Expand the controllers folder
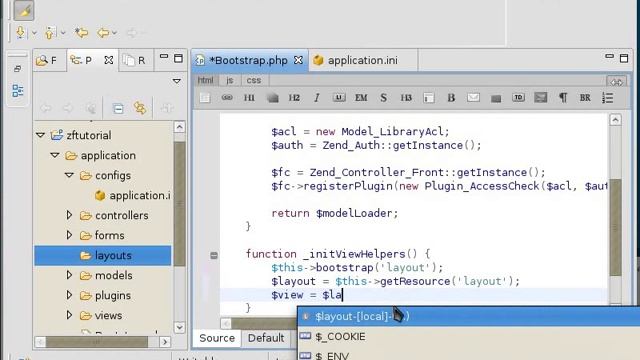The width and height of the screenshot is (640, 360). (x=69, y=215)
